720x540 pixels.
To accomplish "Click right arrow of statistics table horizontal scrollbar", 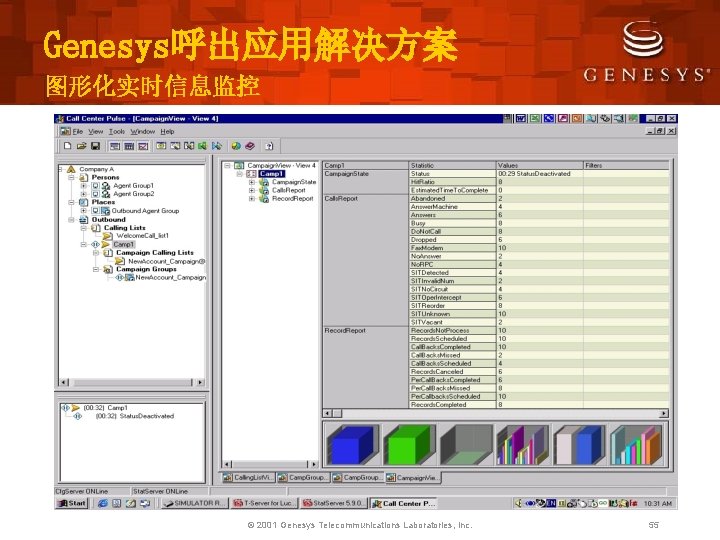I will (664, 413).
